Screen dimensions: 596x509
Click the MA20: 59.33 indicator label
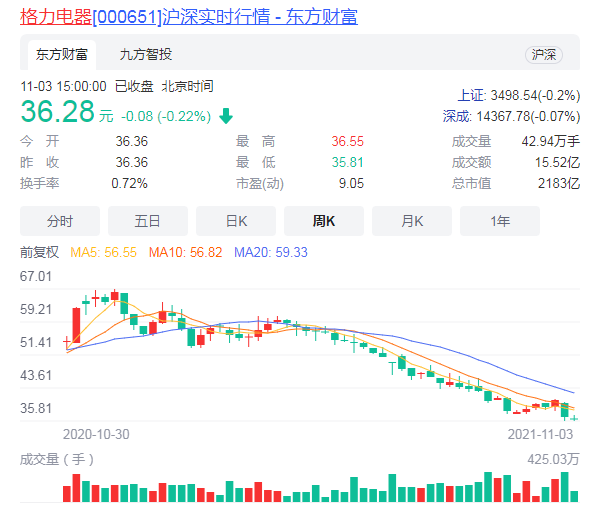(x=271, y=252)
